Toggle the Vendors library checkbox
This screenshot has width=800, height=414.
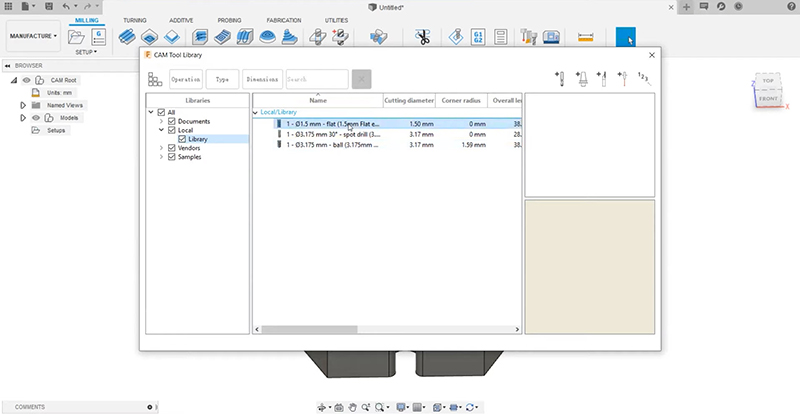pos(172,148)
